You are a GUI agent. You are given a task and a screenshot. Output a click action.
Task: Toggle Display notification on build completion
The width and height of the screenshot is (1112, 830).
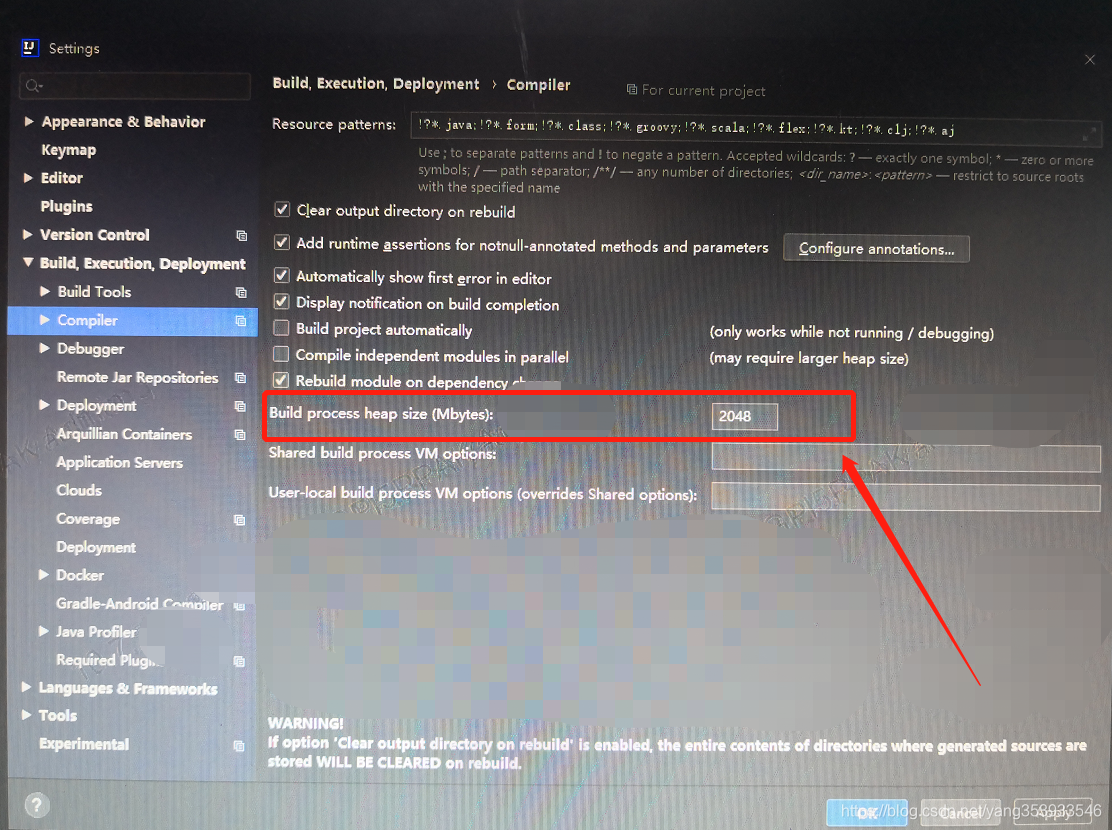click(282, 301)
